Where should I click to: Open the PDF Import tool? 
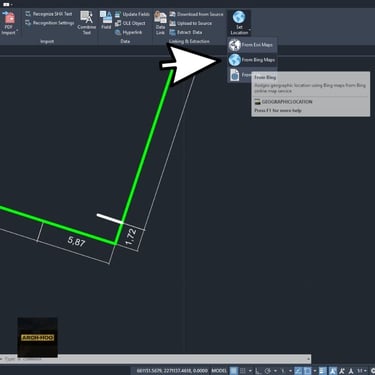9,23
